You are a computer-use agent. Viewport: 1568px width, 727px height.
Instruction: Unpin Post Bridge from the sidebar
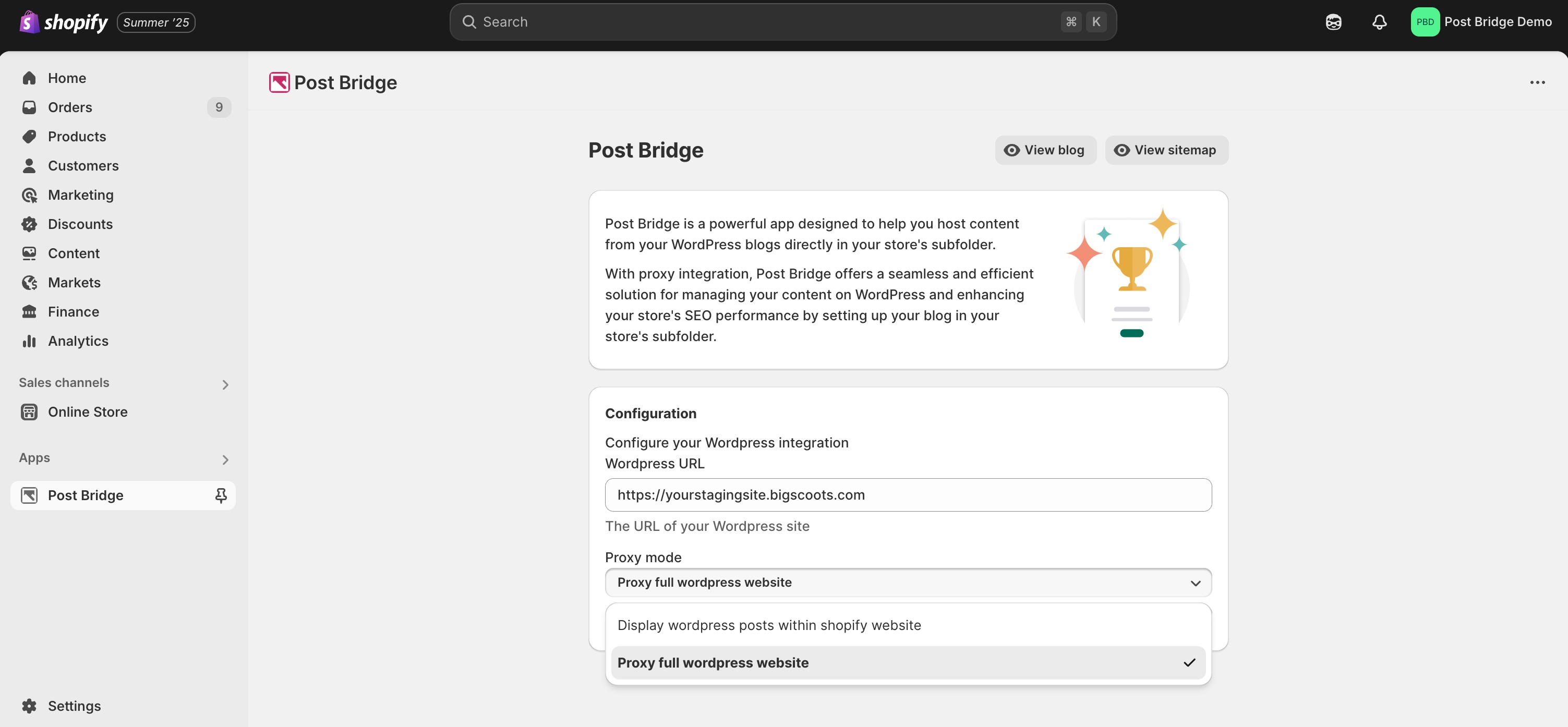[220, 495]
